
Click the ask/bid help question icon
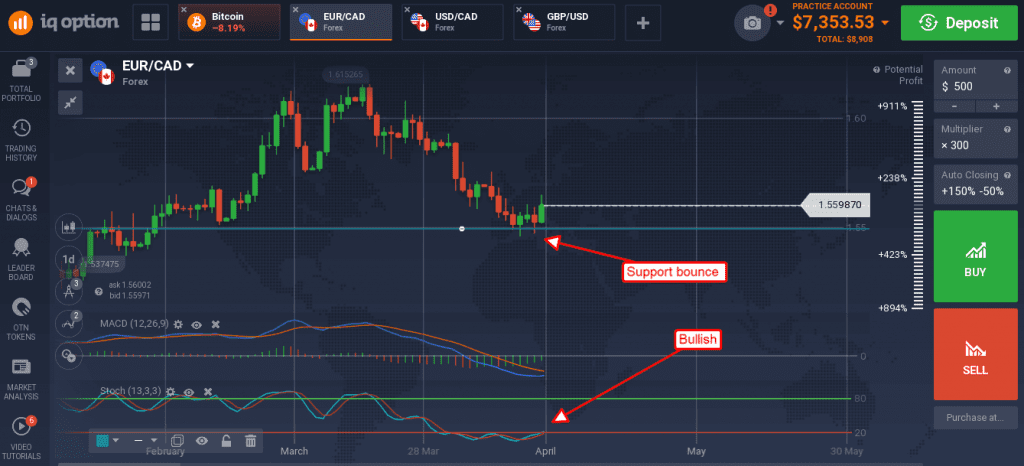click(x=99, y=292)
